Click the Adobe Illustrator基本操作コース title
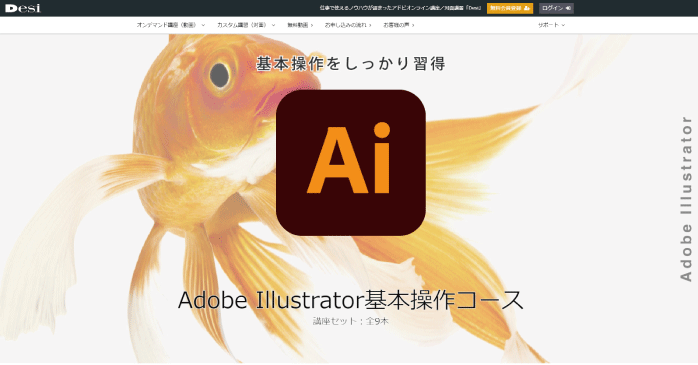698x365 pixels. 351,300
